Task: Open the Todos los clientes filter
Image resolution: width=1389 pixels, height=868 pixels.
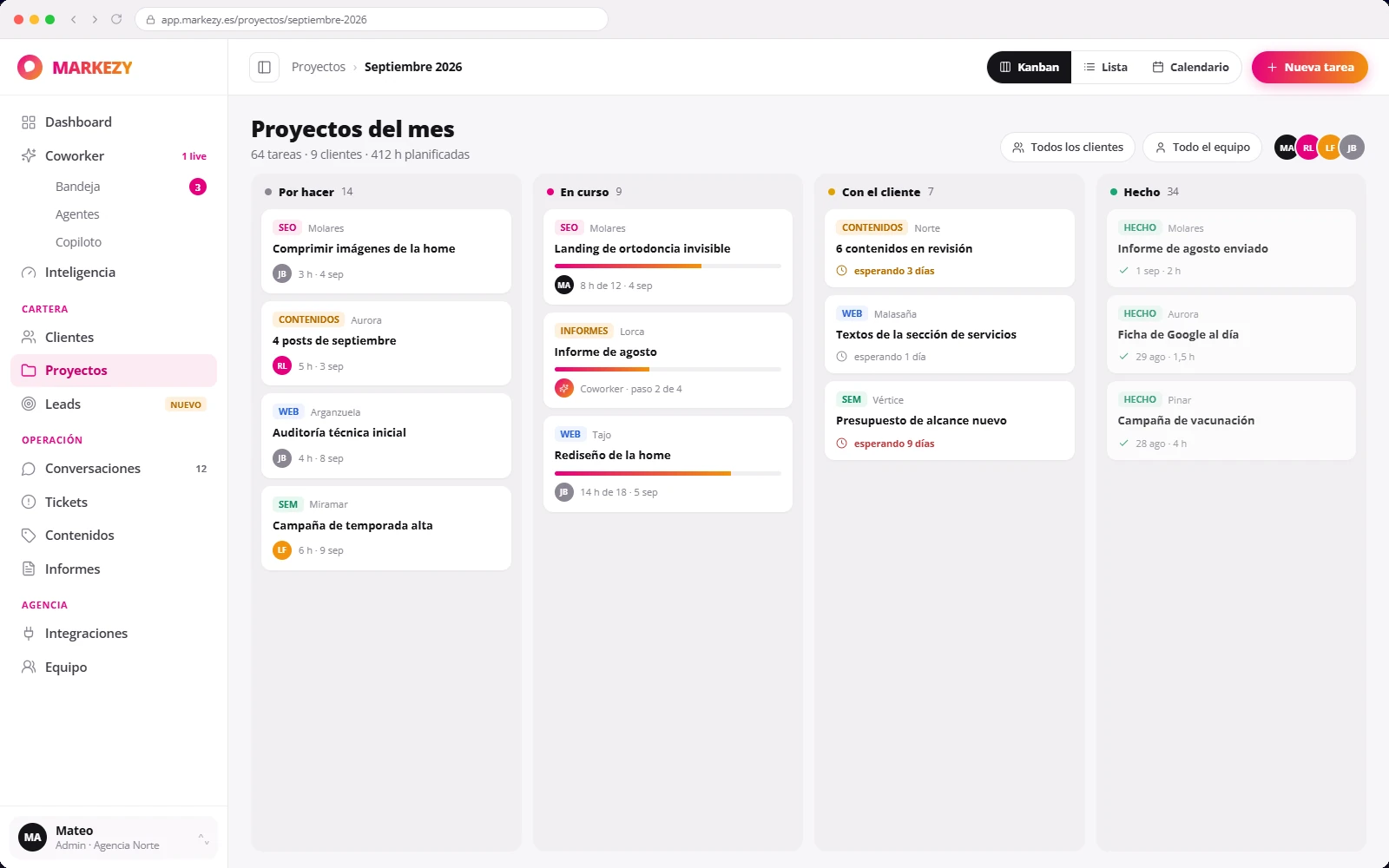Action: 1068,148
